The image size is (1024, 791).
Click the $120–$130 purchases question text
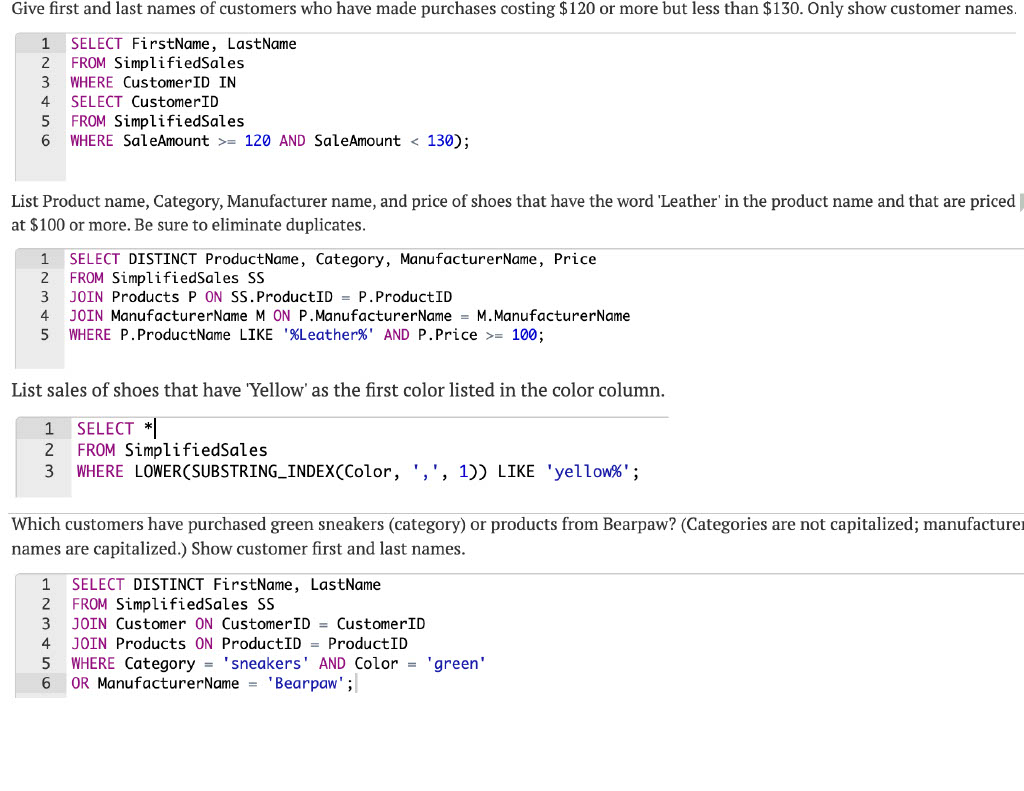pyautogui.click(x=514, y=9)
